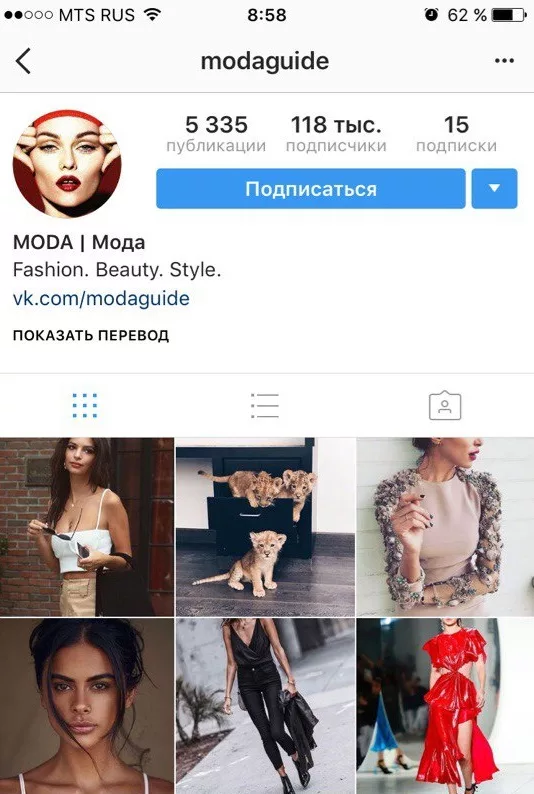View the 15 подписки list
Viewport: 534px width, 794px height.
point(456,134)
